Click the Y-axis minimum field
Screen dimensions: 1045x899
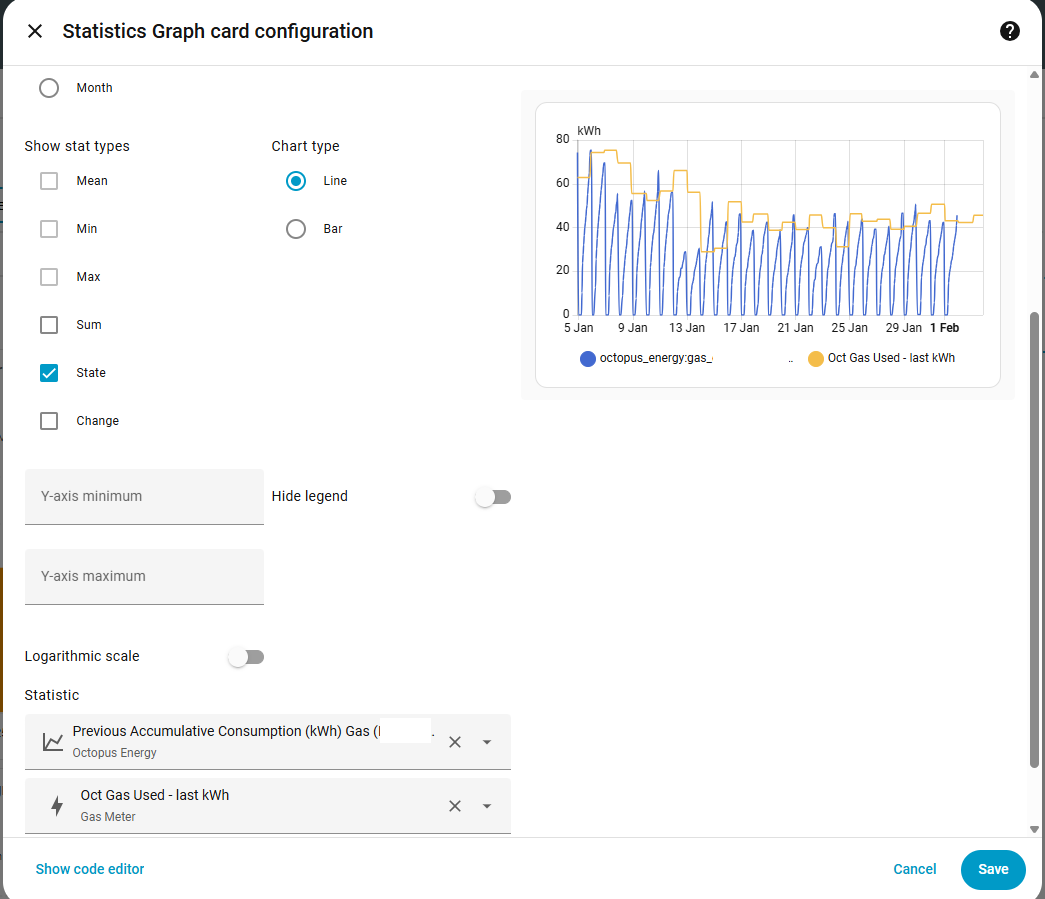click(x=144, y=497)
